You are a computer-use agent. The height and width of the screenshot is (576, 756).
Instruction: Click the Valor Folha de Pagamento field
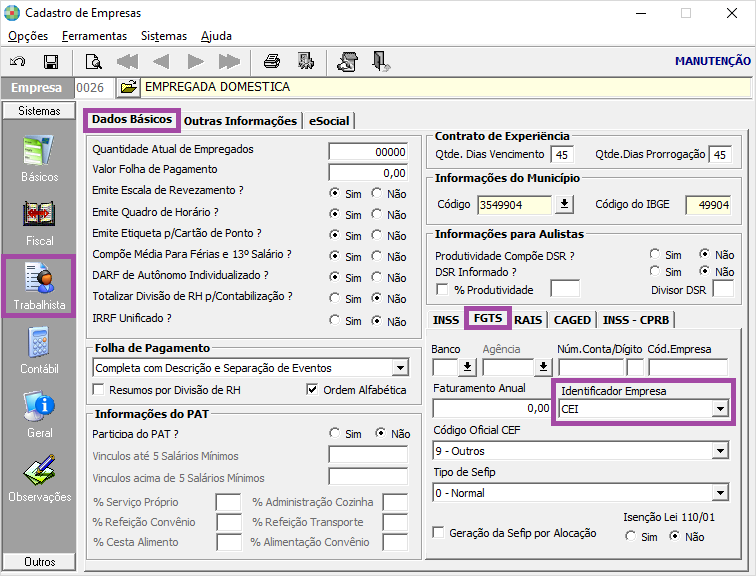368,173
